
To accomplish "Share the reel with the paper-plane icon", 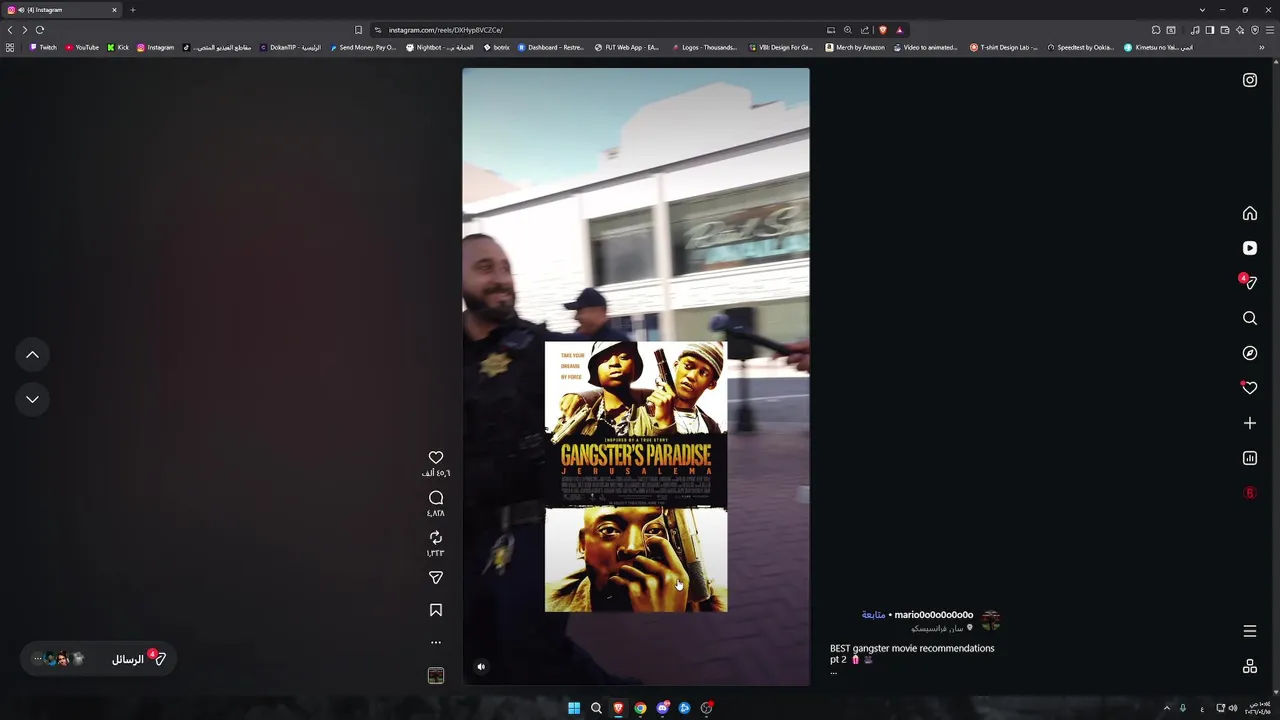I will click(x=436, y=578).
